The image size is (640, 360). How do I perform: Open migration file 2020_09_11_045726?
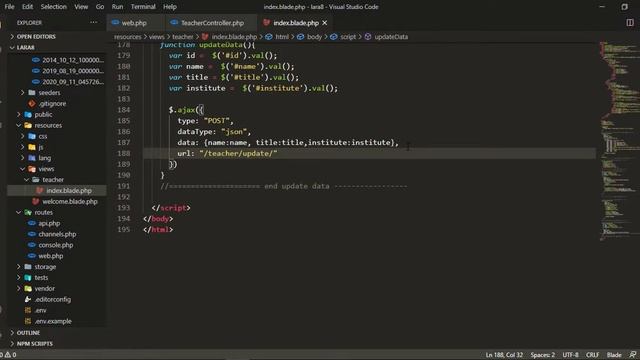pyautogui.click(x=73, y=82)
